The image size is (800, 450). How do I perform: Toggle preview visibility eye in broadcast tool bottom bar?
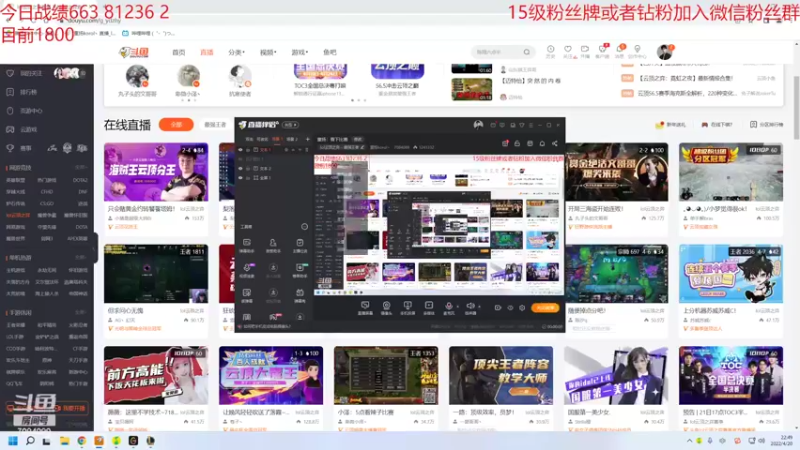(510, 308)
